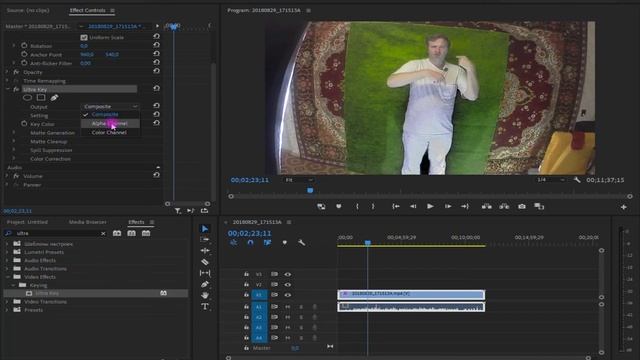
Task: Click the Lift button in Program monitor
Action: pyautogui.click(x=486, y=207)
